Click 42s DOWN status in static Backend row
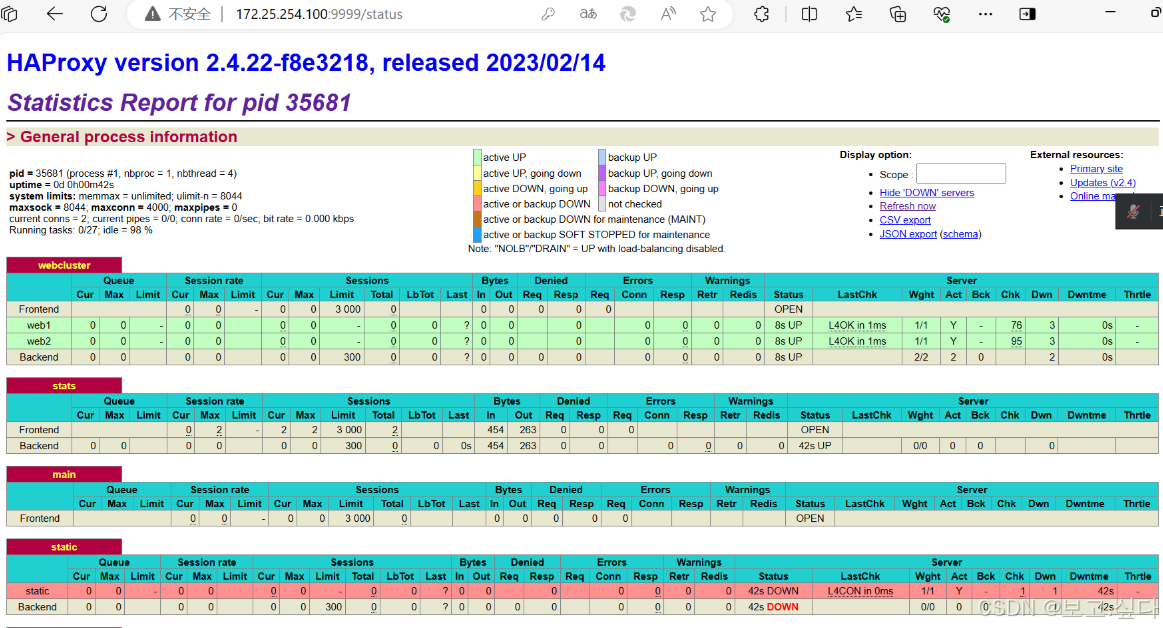 point(773,606)
